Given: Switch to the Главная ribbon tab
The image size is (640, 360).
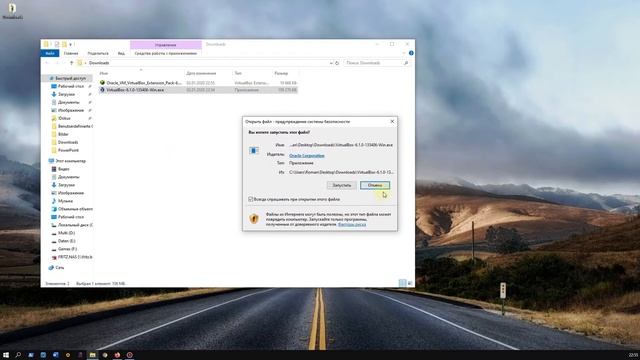Looking at the screenshot, I should [x=71, y=53].
